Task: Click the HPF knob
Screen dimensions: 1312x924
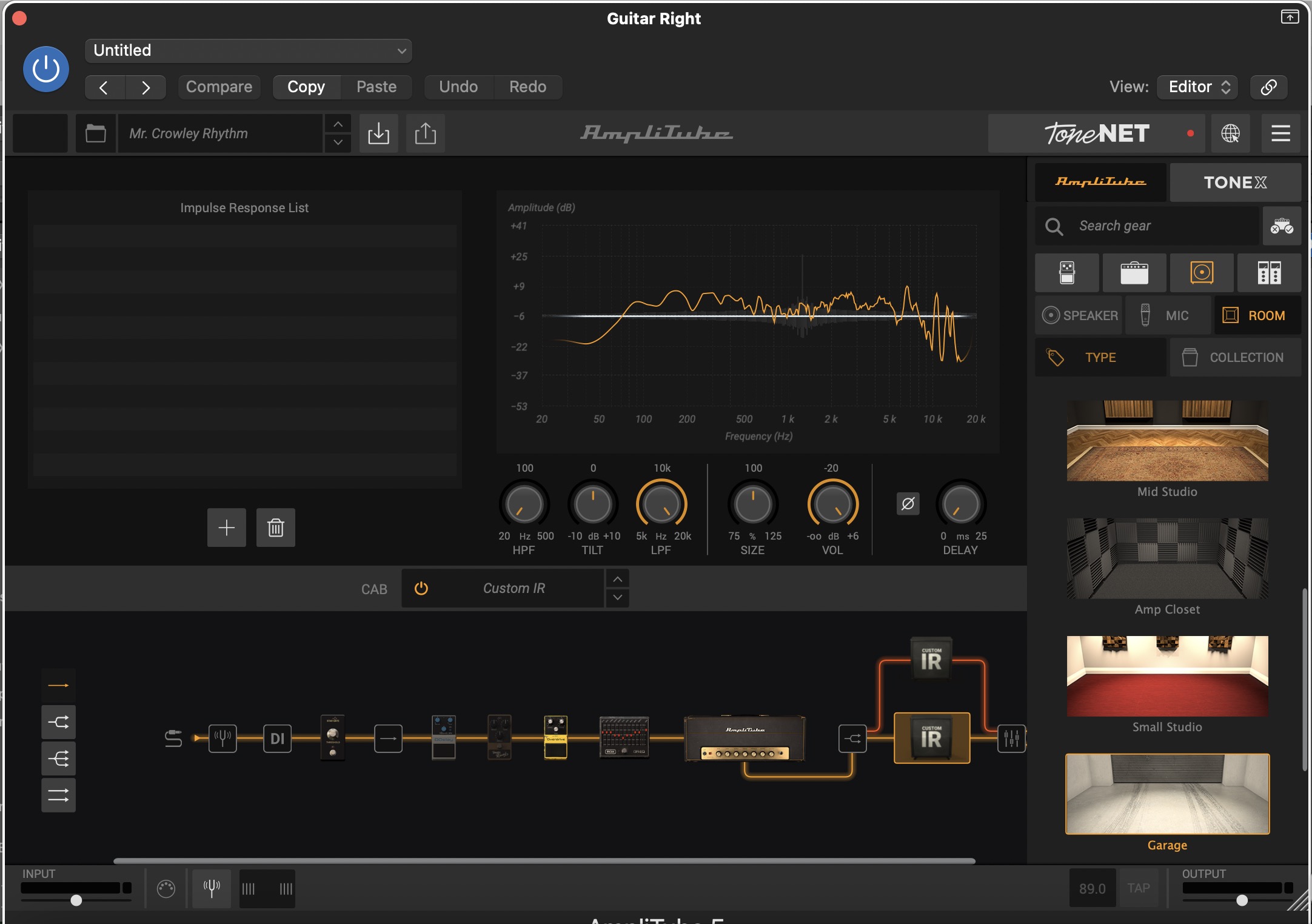Action: coord(524,504)
